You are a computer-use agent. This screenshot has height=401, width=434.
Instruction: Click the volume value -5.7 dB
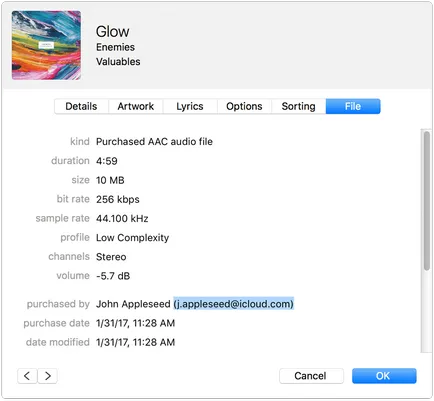[113, 276]
